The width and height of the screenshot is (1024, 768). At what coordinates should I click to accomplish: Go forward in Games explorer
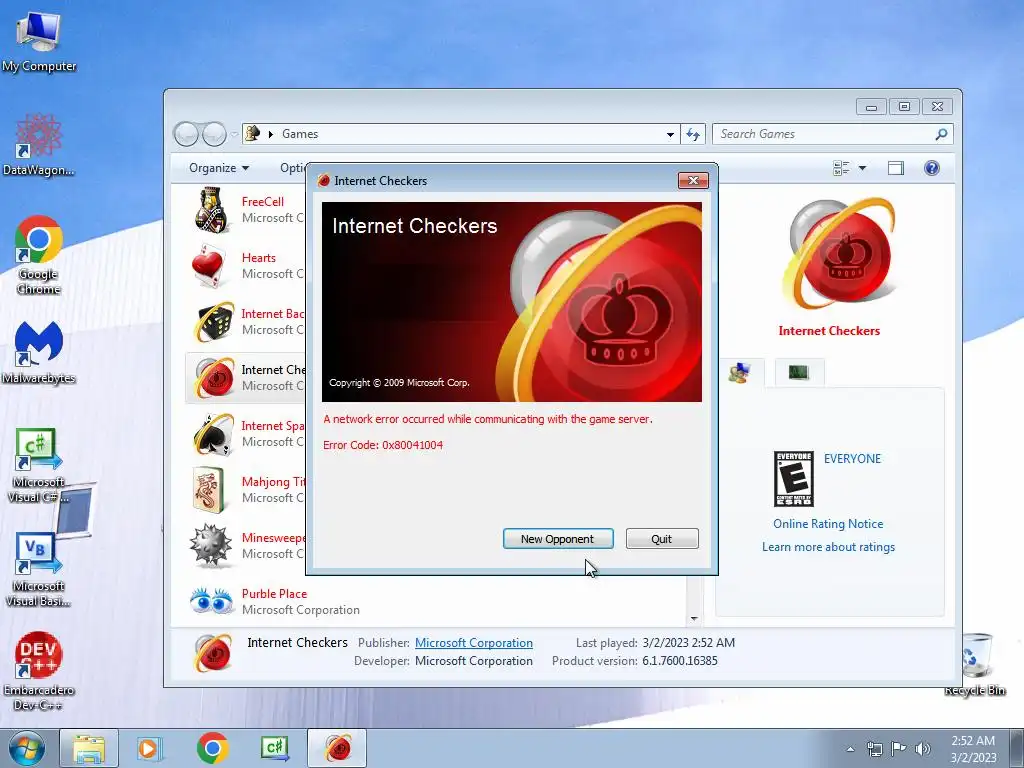point(214,135)
